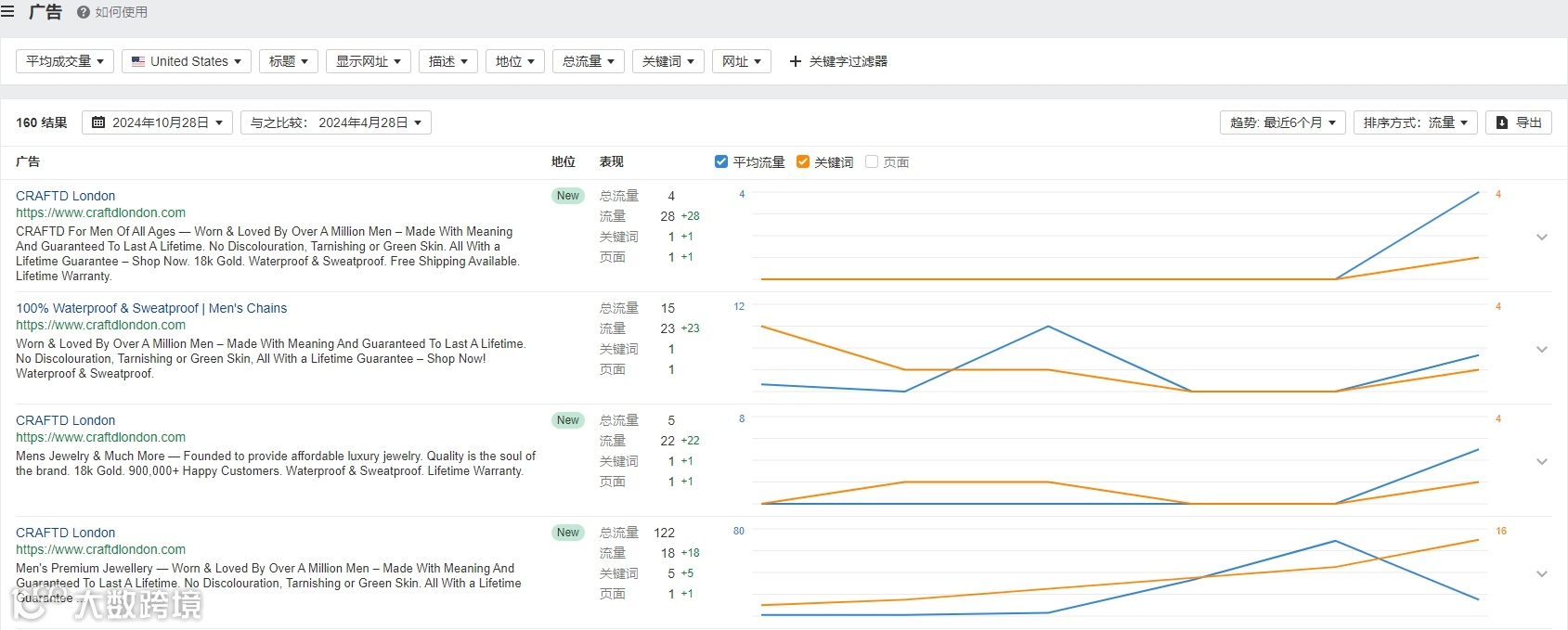1568x630 pixels.
Task: Open the 排序方式: 流量 dropdown
Action: pos(1415,122)
